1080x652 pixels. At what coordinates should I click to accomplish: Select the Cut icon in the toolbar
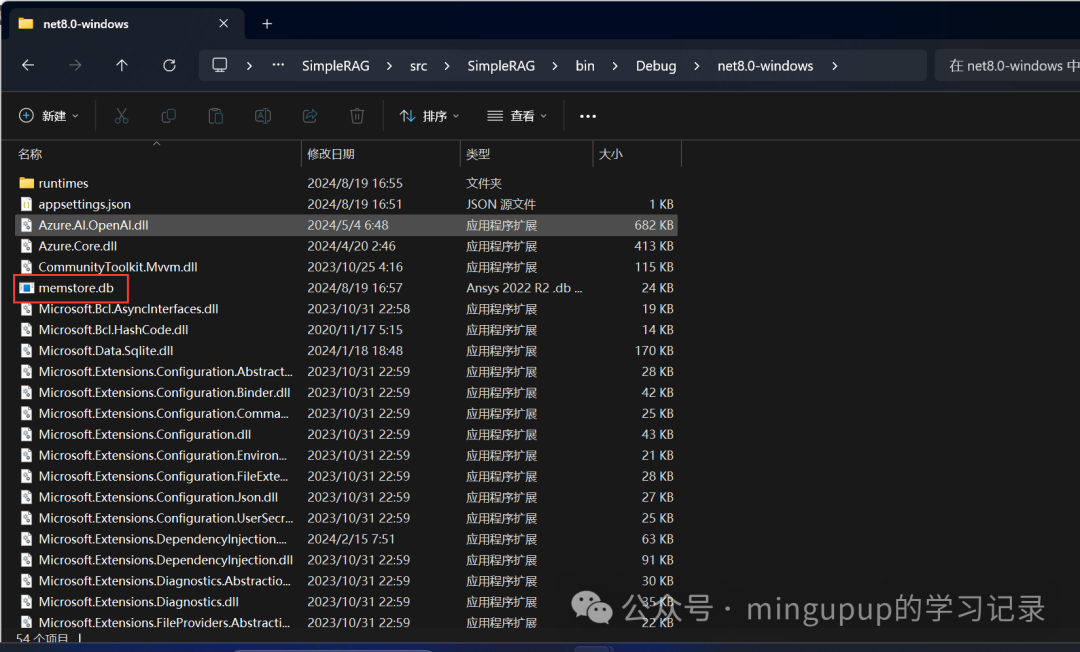pyautogui.click(x=121, y=115)
